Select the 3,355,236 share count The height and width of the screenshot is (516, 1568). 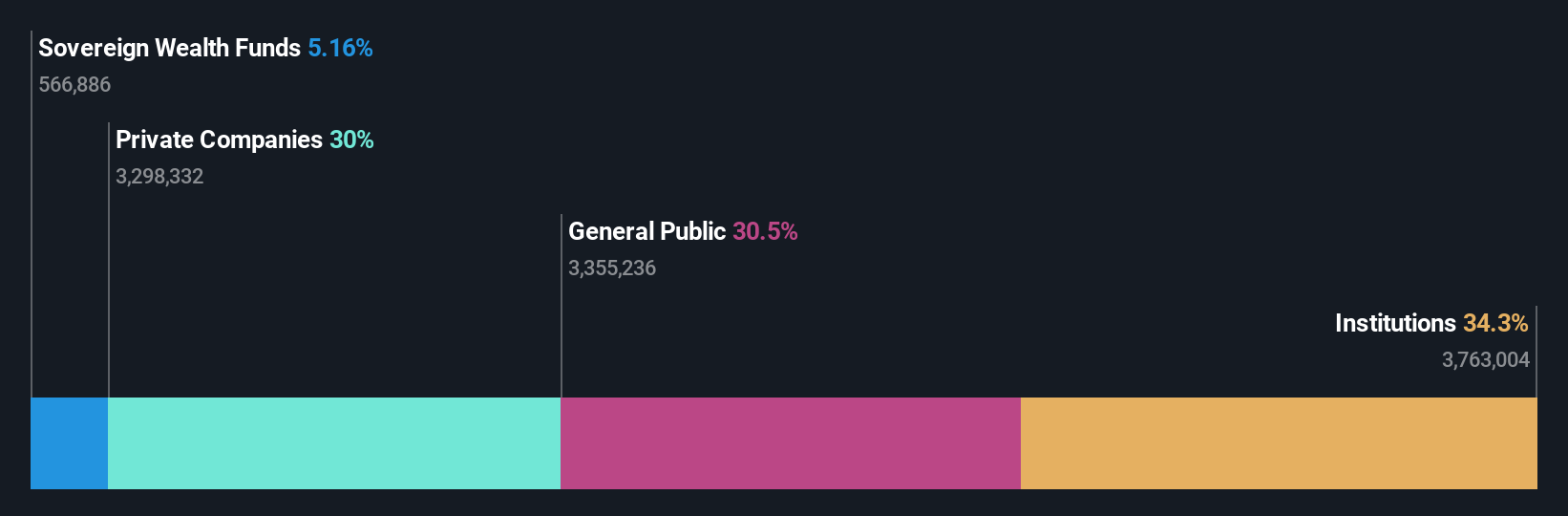pyautogui.click(x=612, y=269)
